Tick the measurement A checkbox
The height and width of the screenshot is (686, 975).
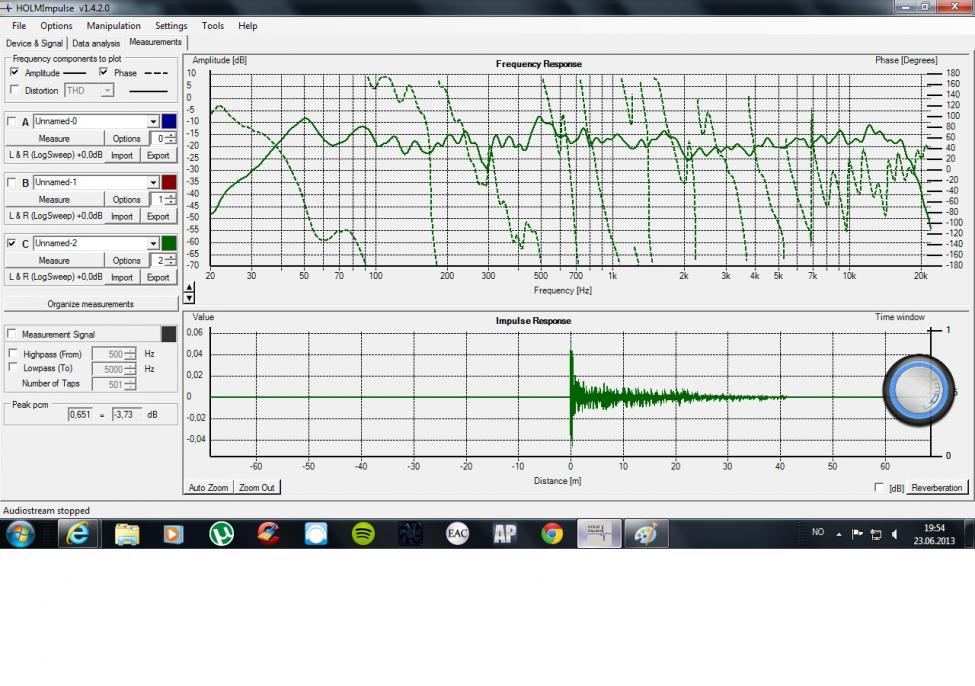click(13, 122)
